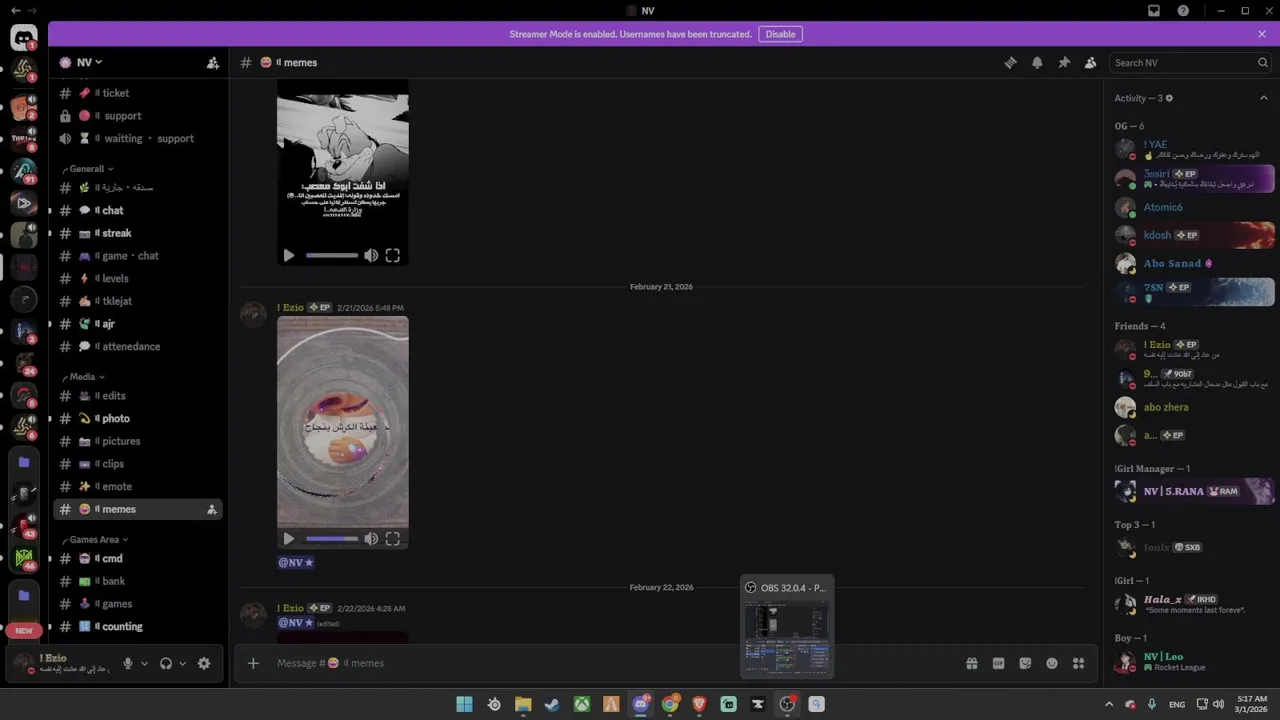Open Windows Start menu
The image size is (1280, 720).
coord(464,704)
